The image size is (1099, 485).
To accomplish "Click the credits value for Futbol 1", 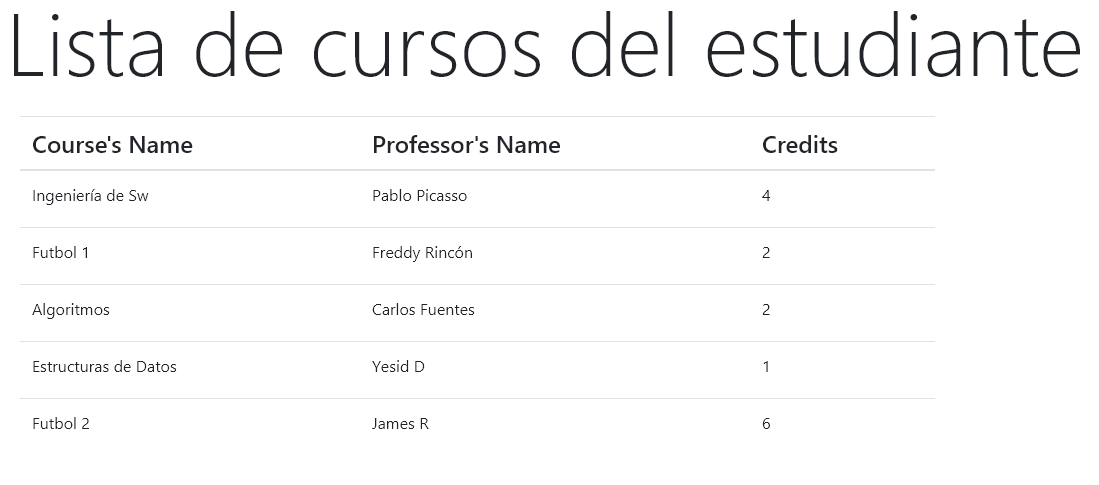I will click(x=766, y=253).
